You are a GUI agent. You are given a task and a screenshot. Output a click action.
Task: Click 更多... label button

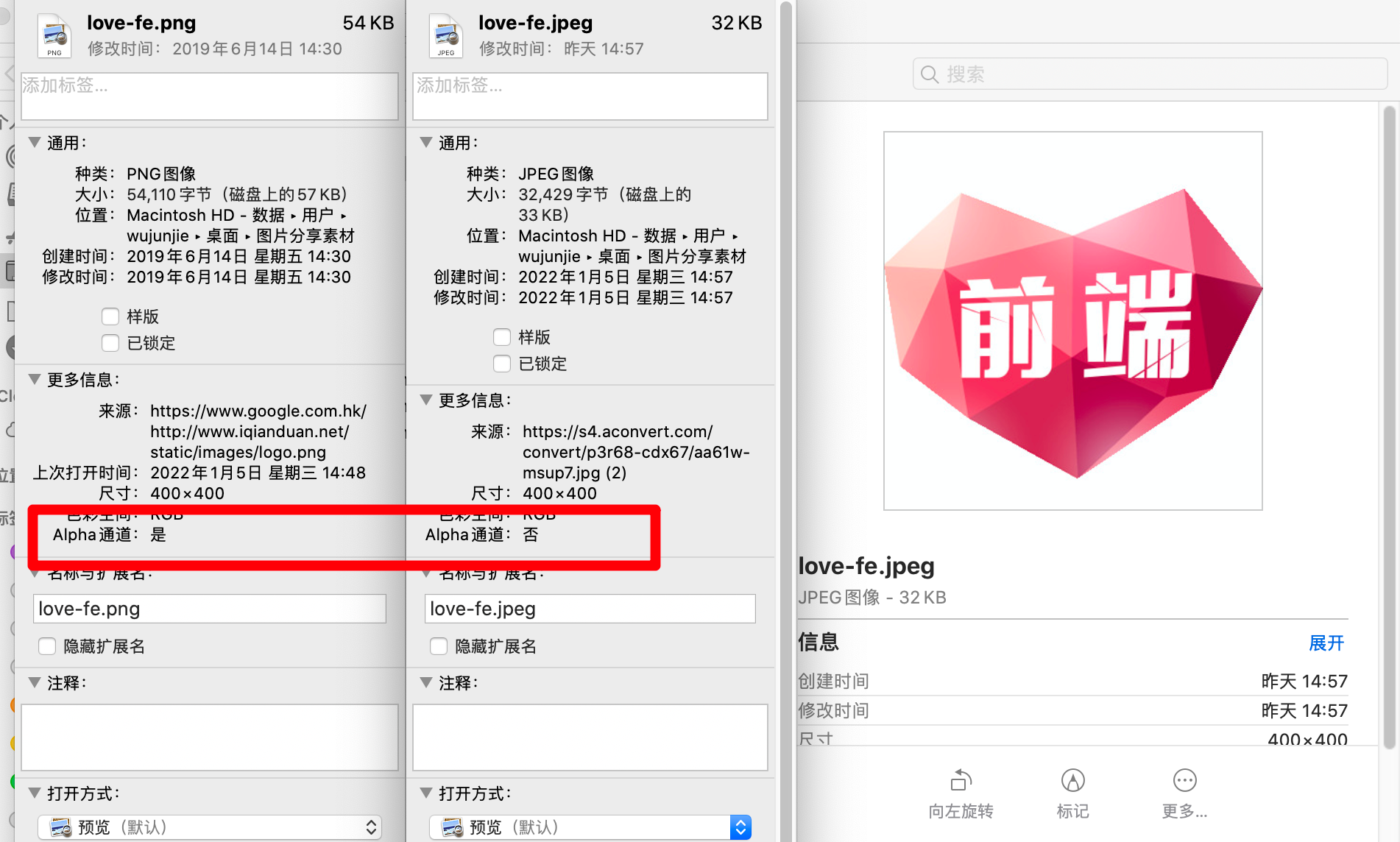tap(1185, 811)
